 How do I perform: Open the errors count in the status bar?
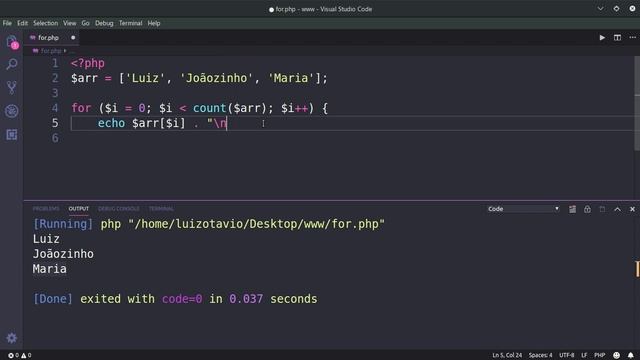pyautogui.click(x=13, y=356)
